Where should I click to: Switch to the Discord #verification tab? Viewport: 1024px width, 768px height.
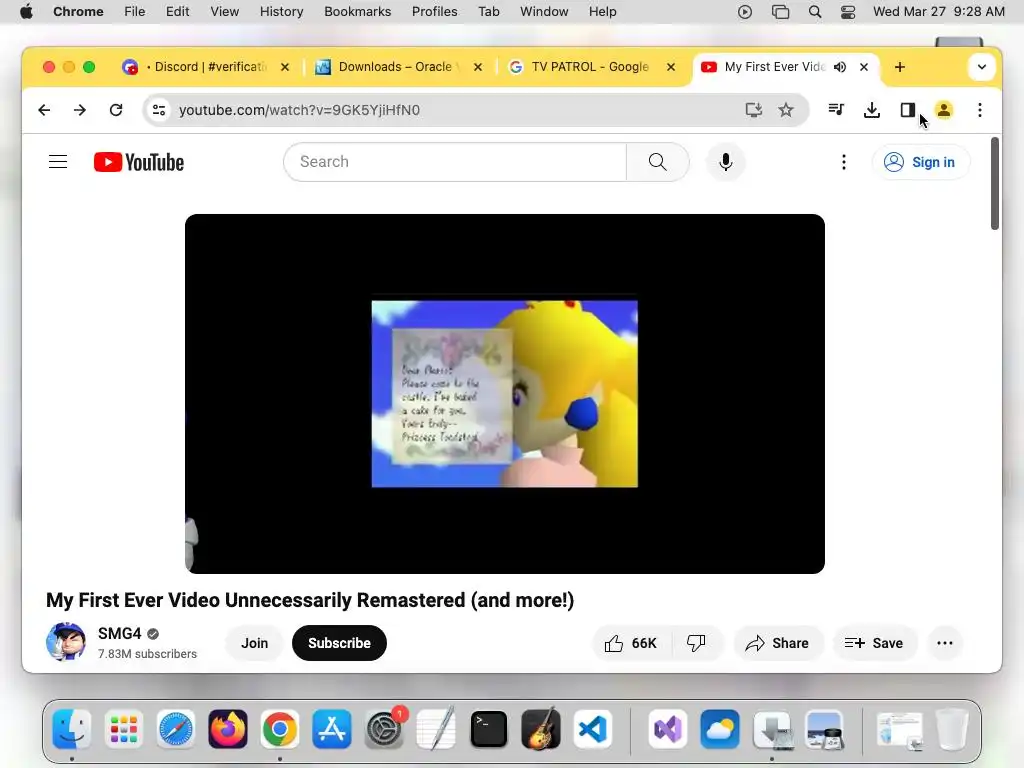click(206, 67)
